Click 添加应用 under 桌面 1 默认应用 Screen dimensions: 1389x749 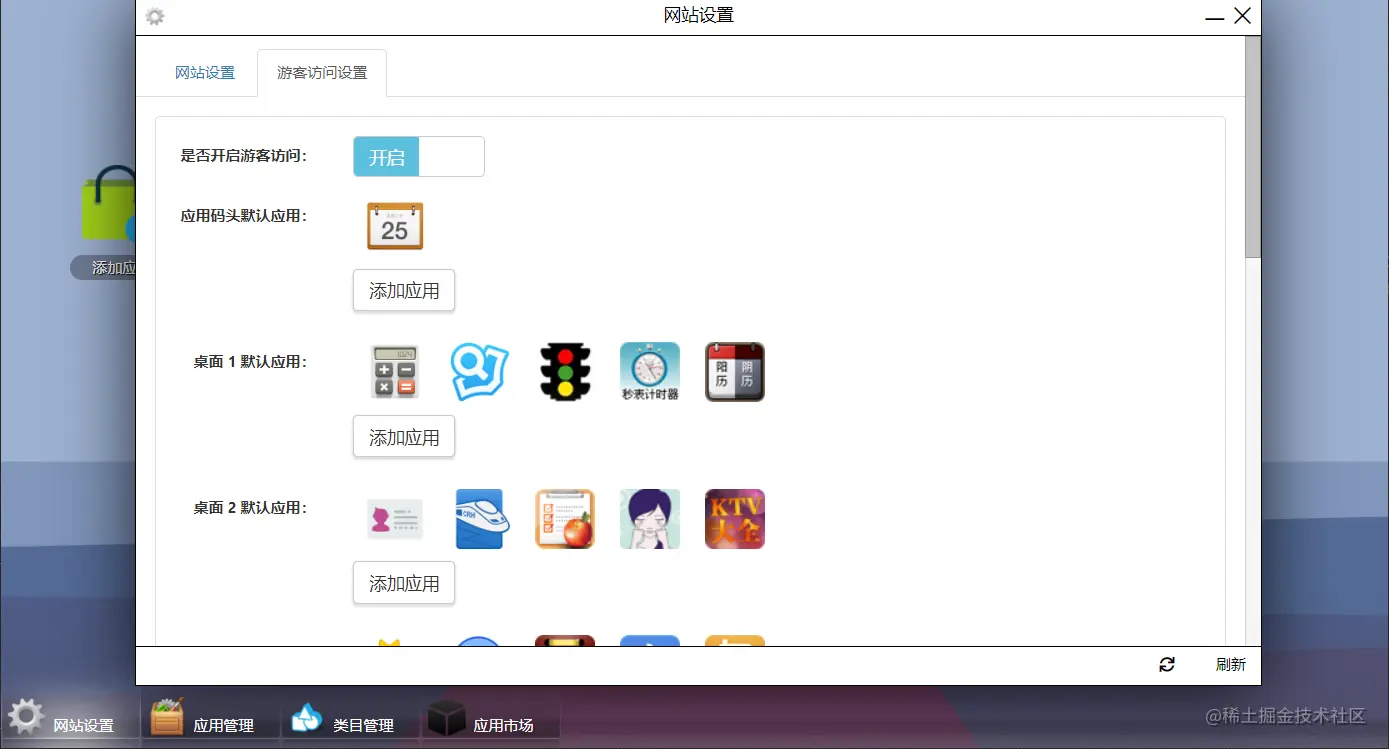[x=404, y=437]
